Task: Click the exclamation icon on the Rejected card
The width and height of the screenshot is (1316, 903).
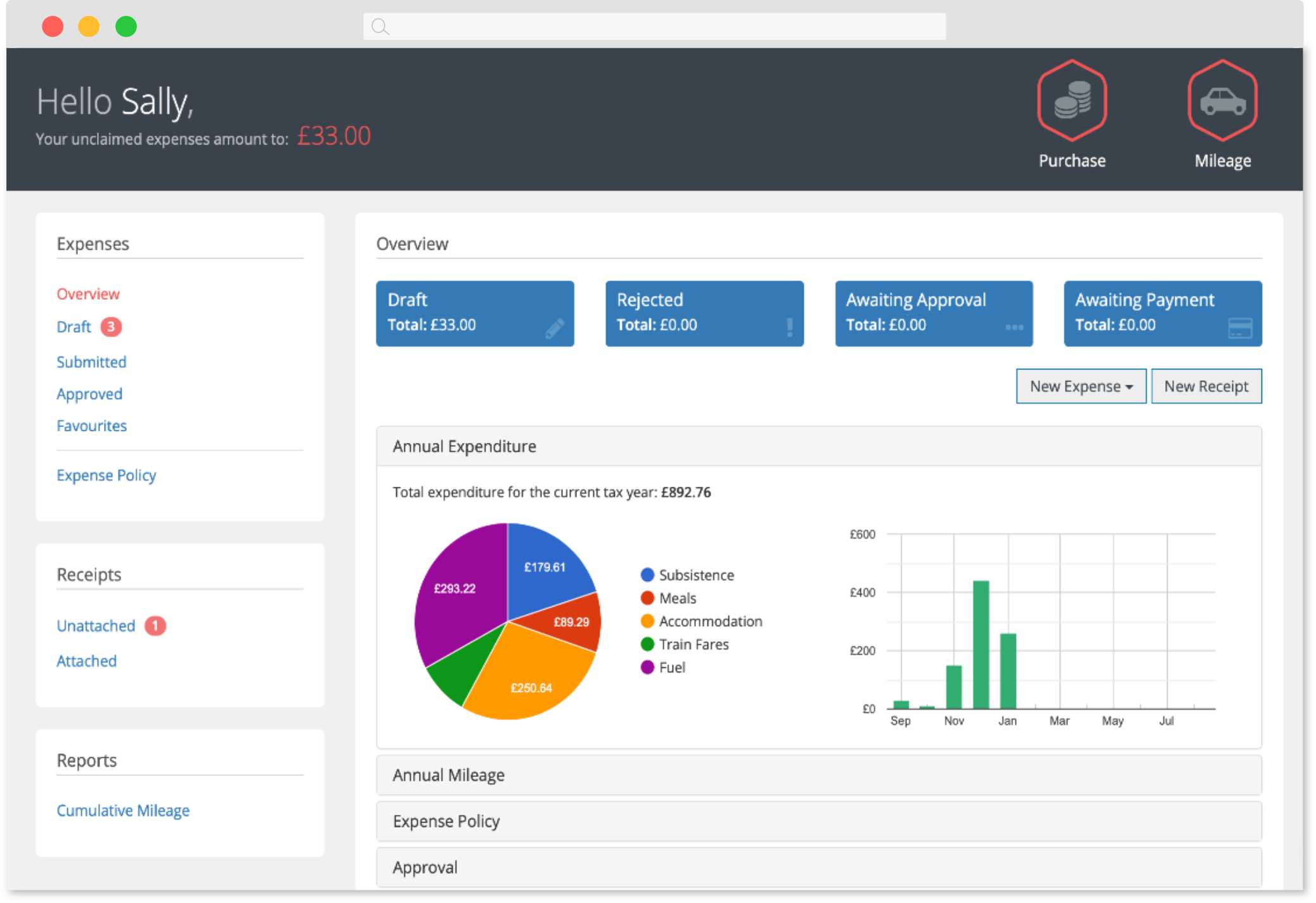Action: point(789,327)
